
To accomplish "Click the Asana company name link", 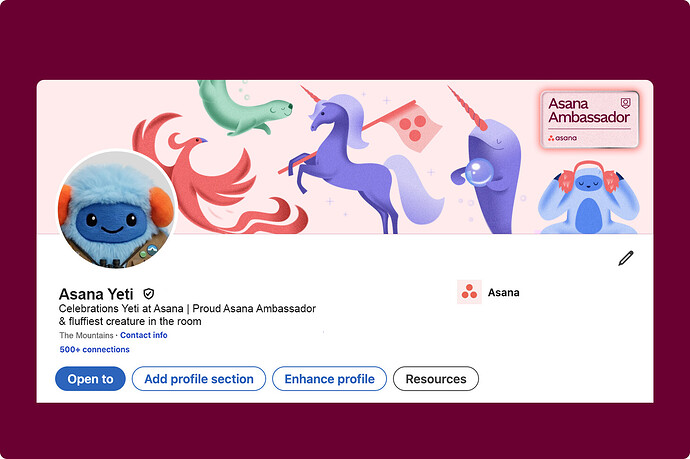I will [x=503, y=293].
